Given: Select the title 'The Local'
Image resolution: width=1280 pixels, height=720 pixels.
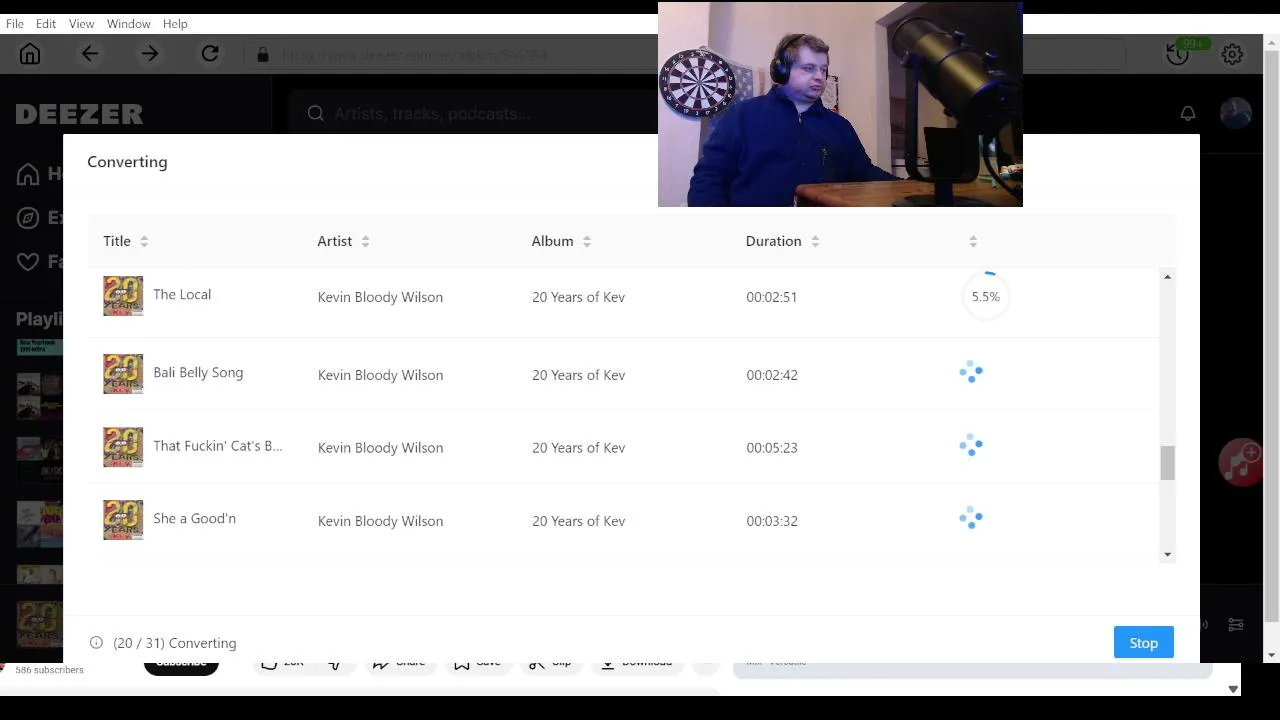Looking at the screenshot, I should (182, 295).
